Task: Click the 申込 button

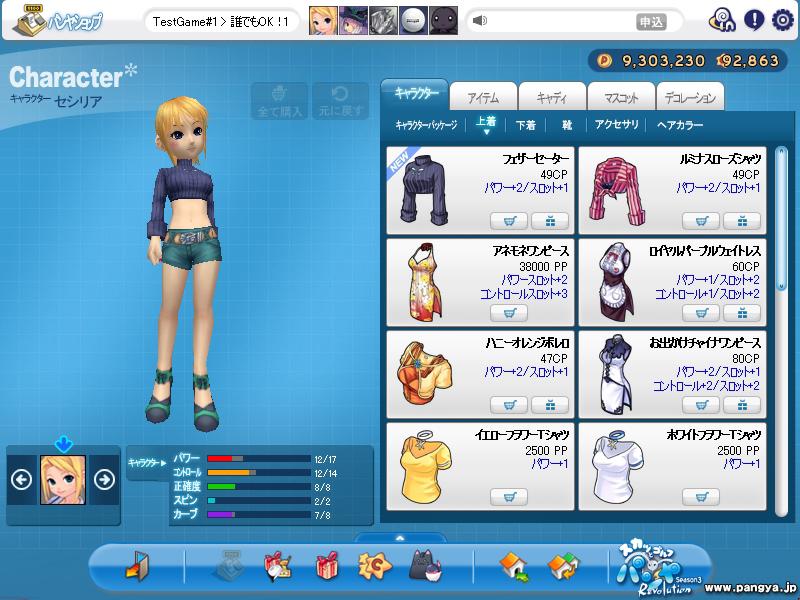Action: tap(651, 21)
